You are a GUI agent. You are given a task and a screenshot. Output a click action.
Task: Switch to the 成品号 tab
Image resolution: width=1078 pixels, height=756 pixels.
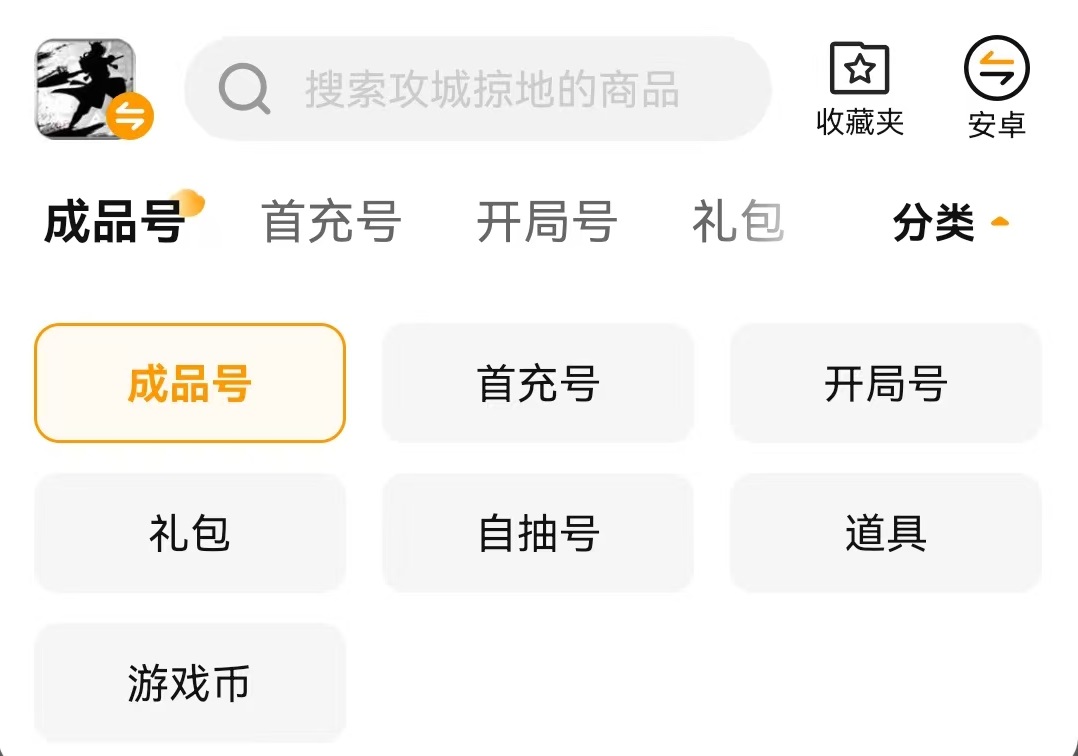(x=114, y=222)
